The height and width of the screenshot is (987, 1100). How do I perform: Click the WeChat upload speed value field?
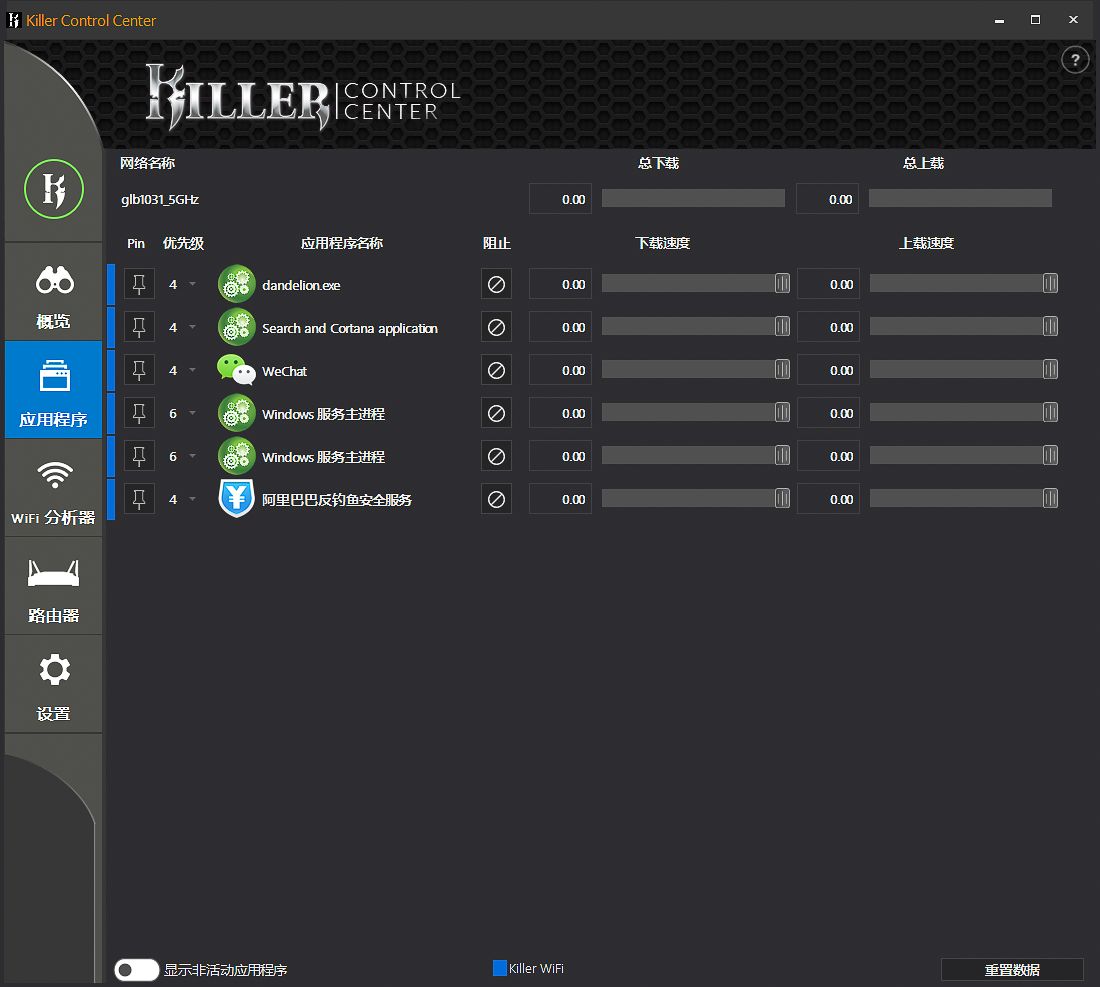pyautogui.click(x=829, y=370)
